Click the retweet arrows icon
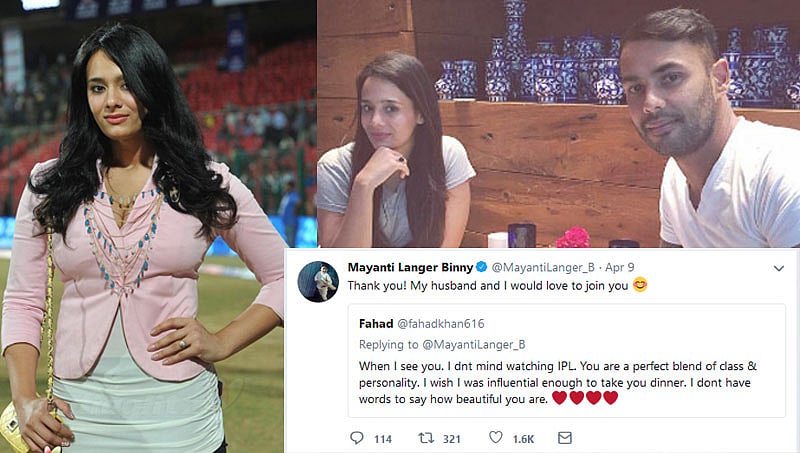Image resolution: width=800 pixels, height=453 pixels. pos(426,437)
